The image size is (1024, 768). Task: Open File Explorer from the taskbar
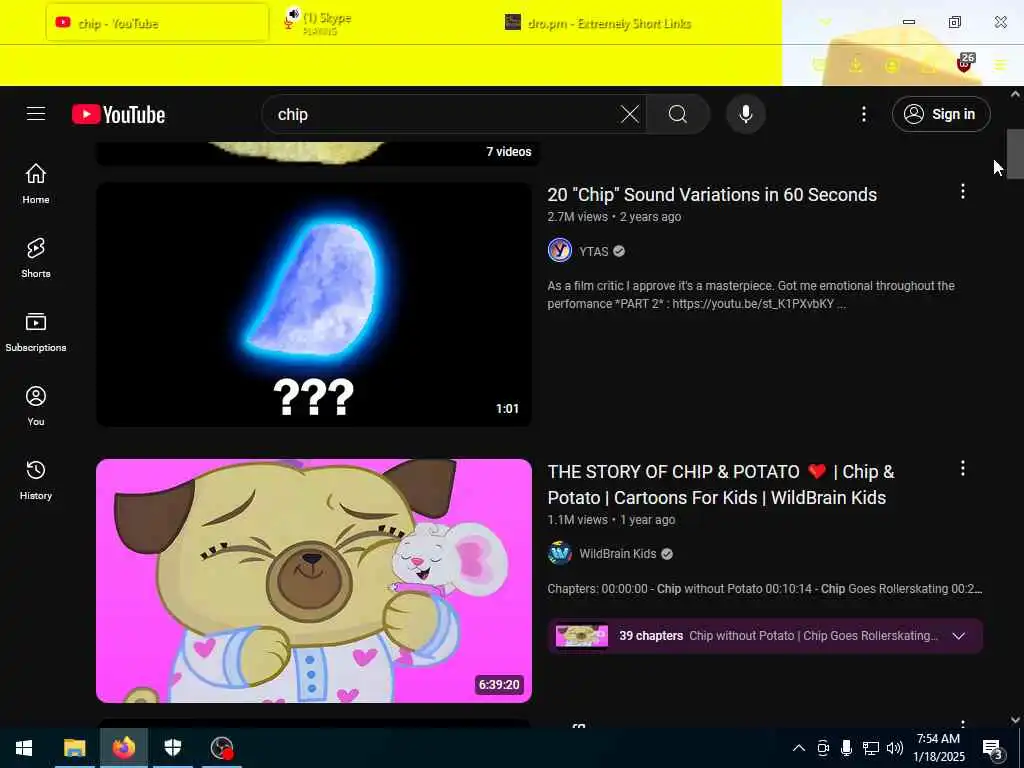tap(74, 748)
